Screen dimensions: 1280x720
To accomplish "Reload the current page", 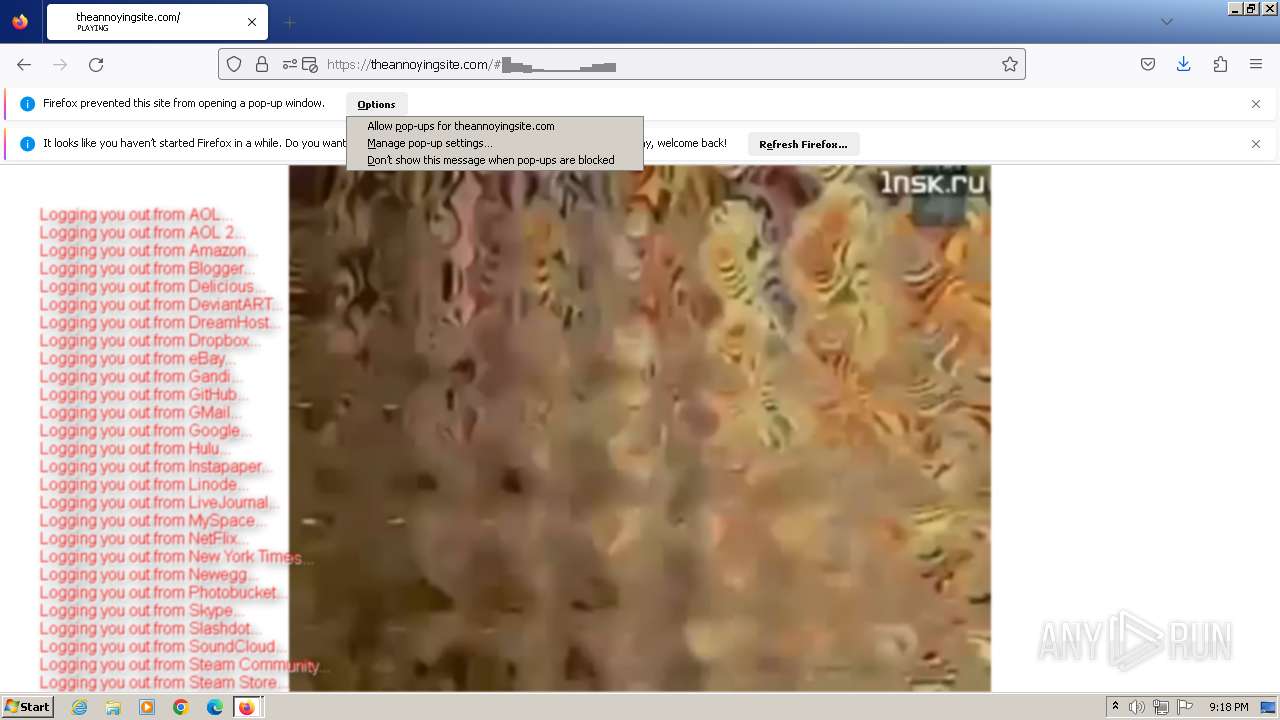I will coord(96,64).
